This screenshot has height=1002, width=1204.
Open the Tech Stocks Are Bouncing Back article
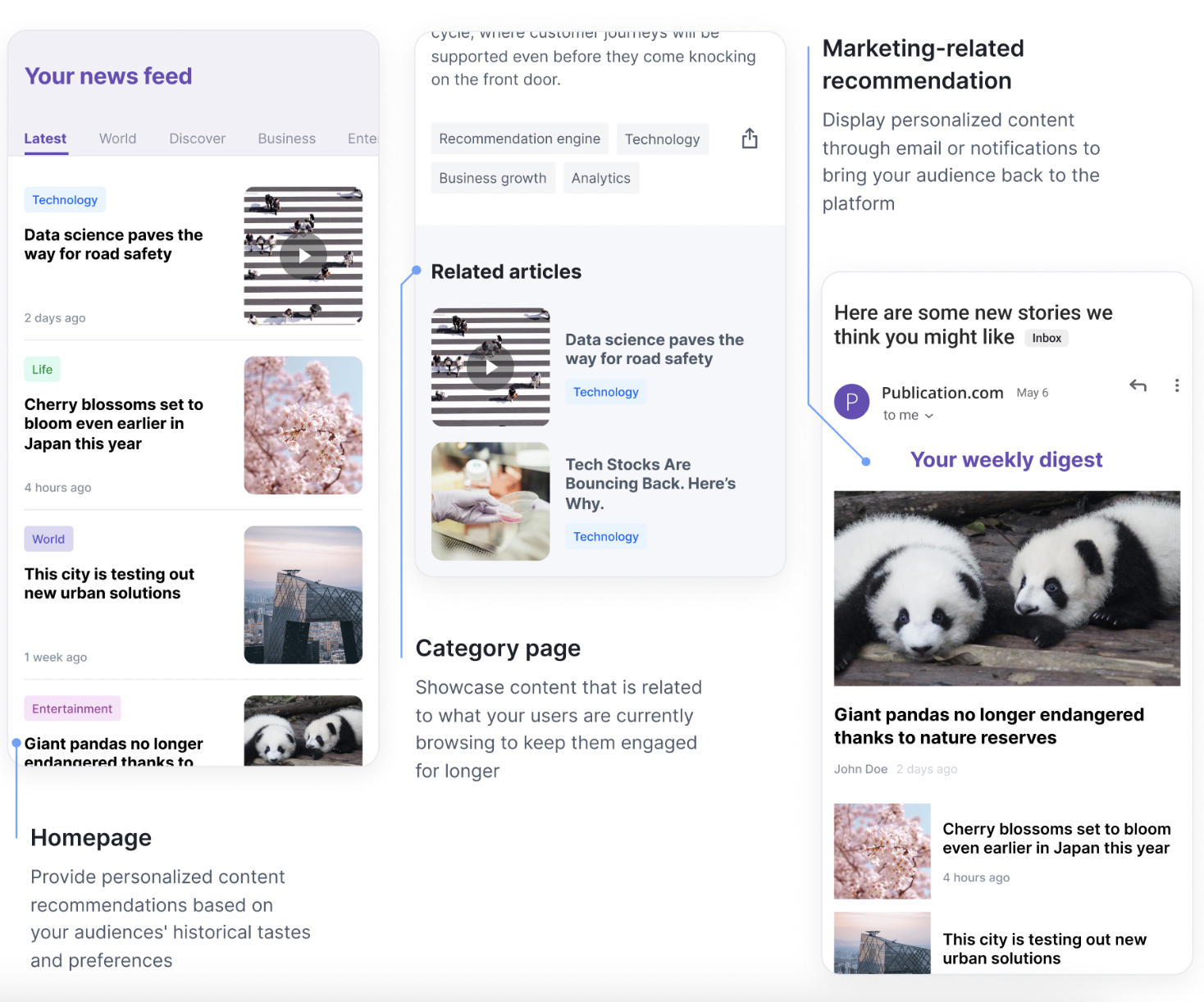[650, 484]
